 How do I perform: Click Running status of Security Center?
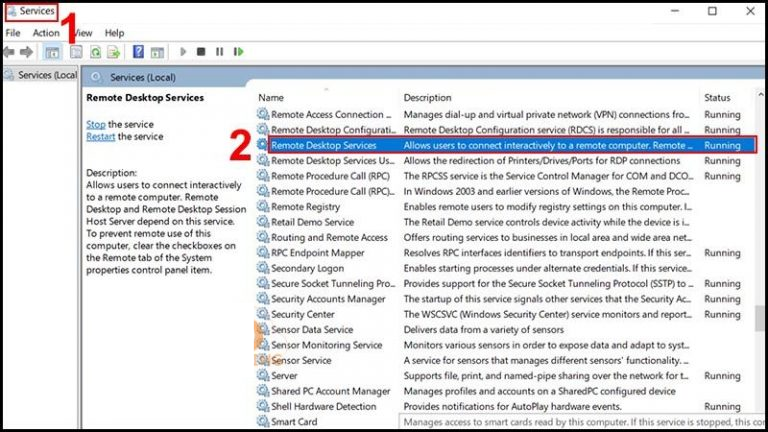(x=722, y=314)
